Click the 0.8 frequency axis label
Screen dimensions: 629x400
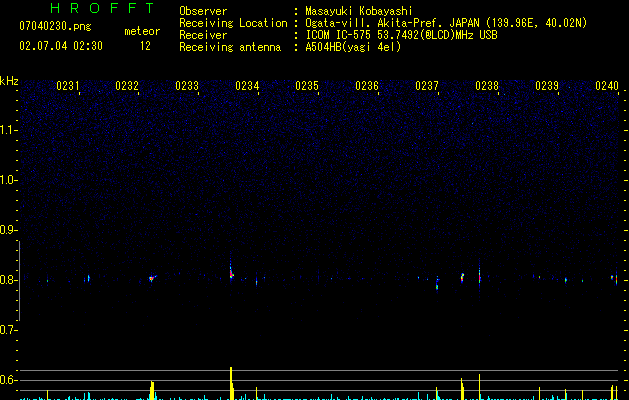coord(8,280)
